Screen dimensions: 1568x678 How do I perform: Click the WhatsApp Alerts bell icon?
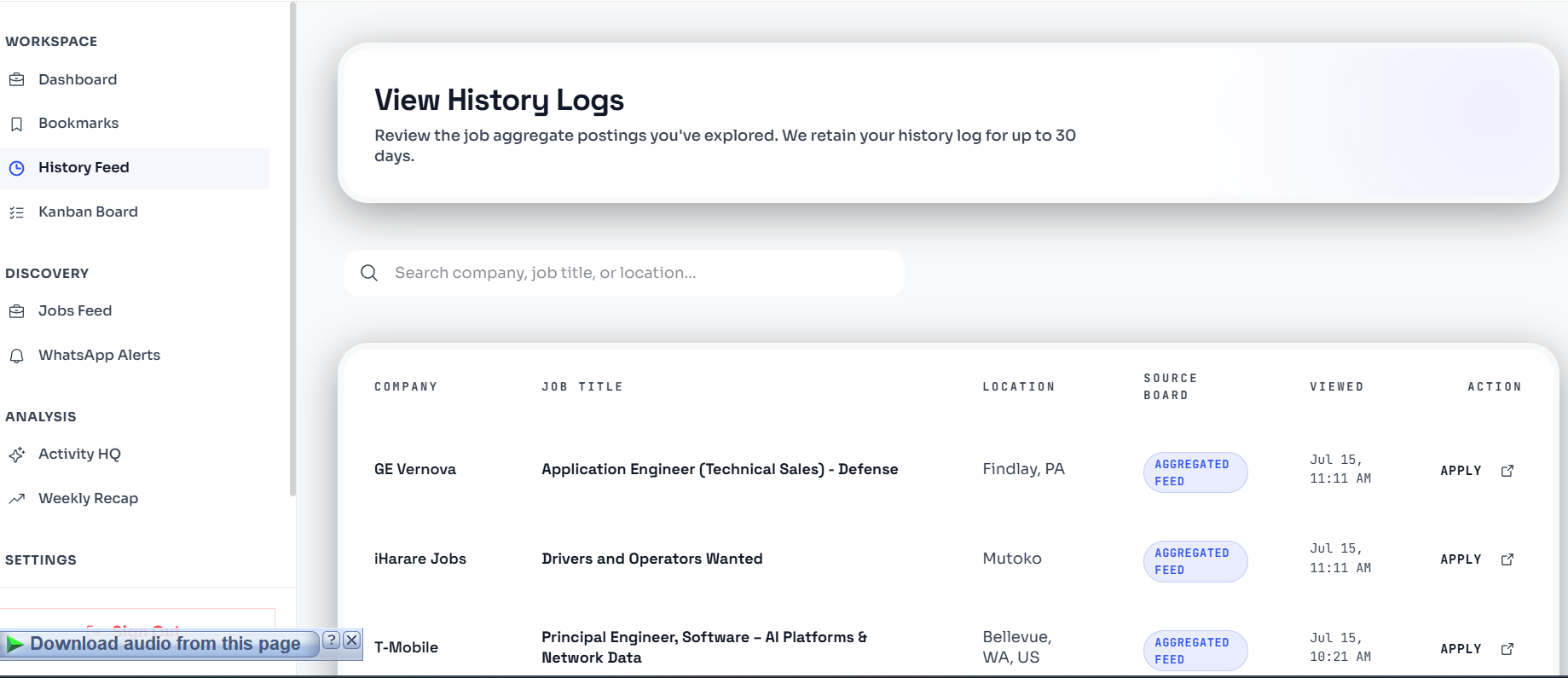16,356
